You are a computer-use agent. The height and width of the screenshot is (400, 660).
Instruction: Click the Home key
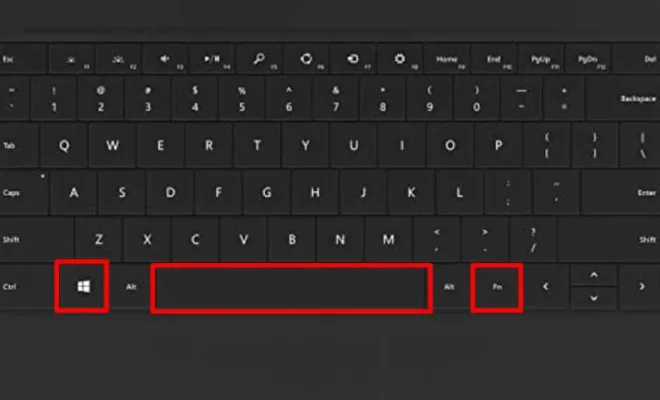point(447,59)
